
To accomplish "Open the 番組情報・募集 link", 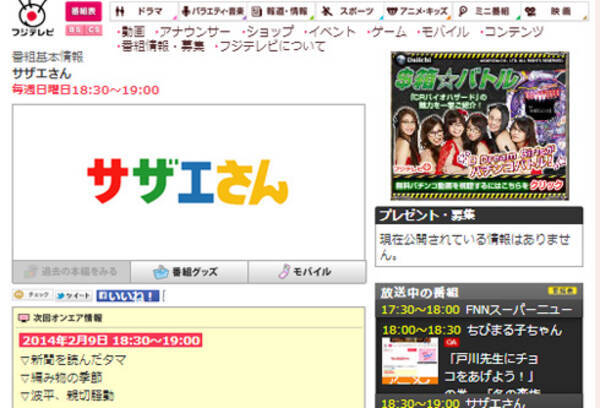I will (163, 47).
